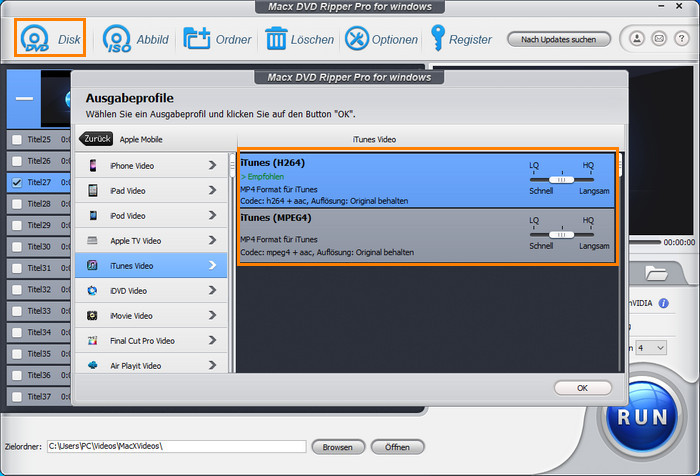The width and height of the screenshot is (700, 476).
Task: Open the CPU core count dropdown
Action: (x=659, y=347)
